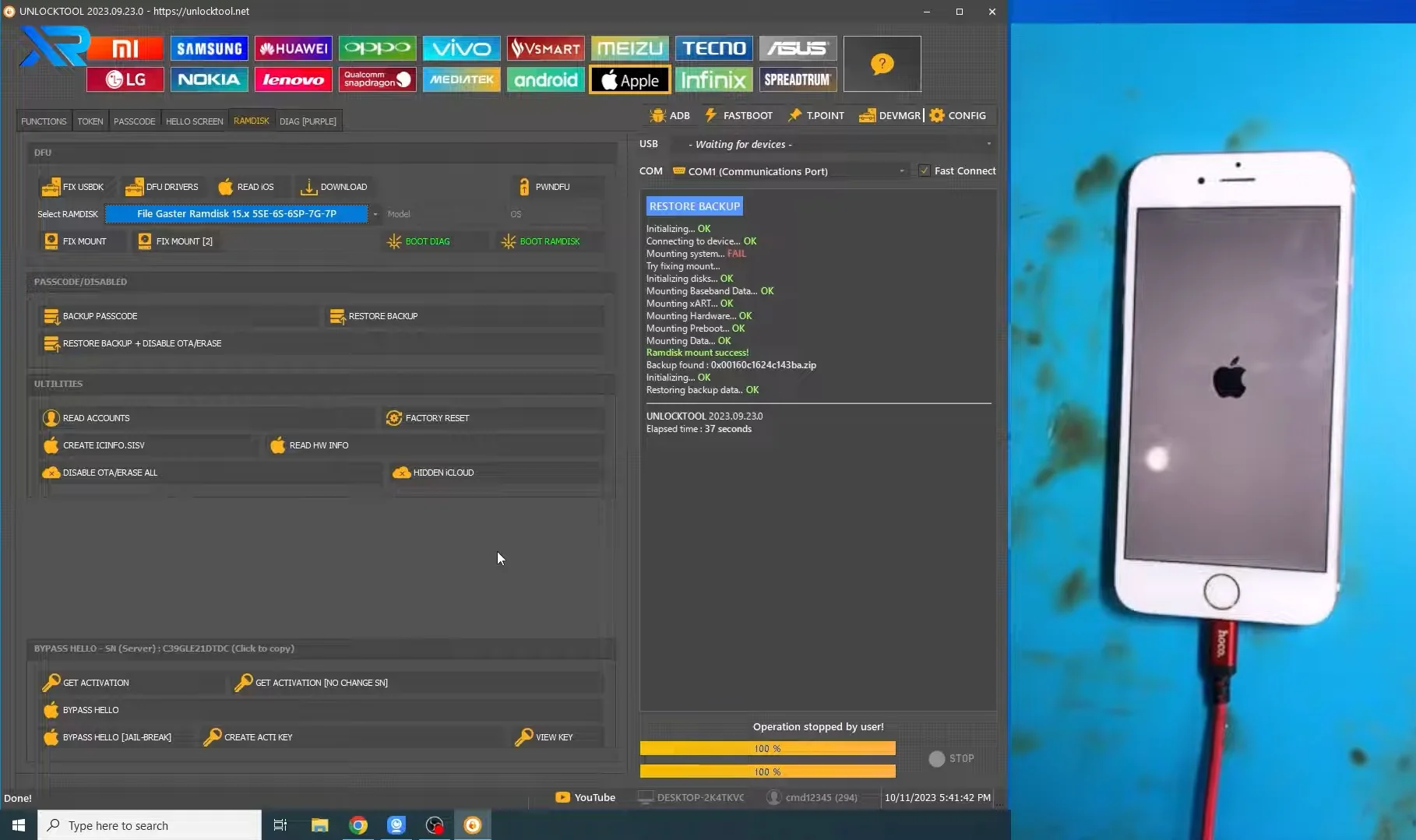Open the ASUS brand section
Screen dimensions: 1416x840
point(798,48)
